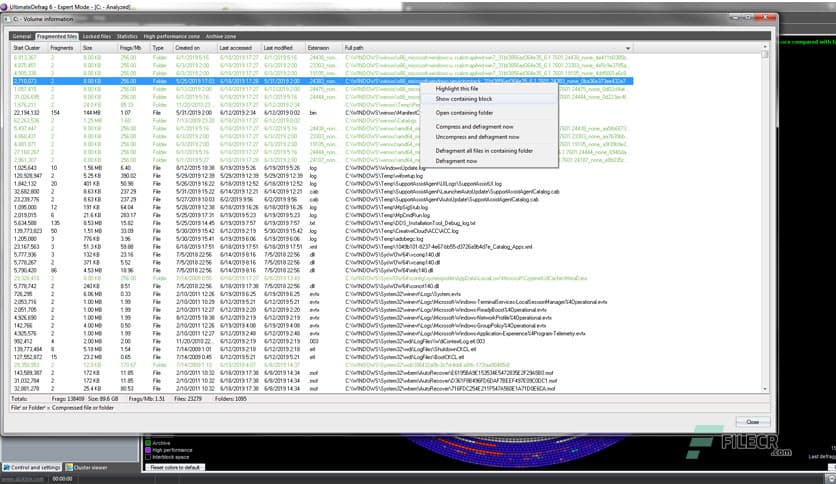Select the WdiContextLog.etl.003 row
The image size is (836, 484).
tap(323, 341)
